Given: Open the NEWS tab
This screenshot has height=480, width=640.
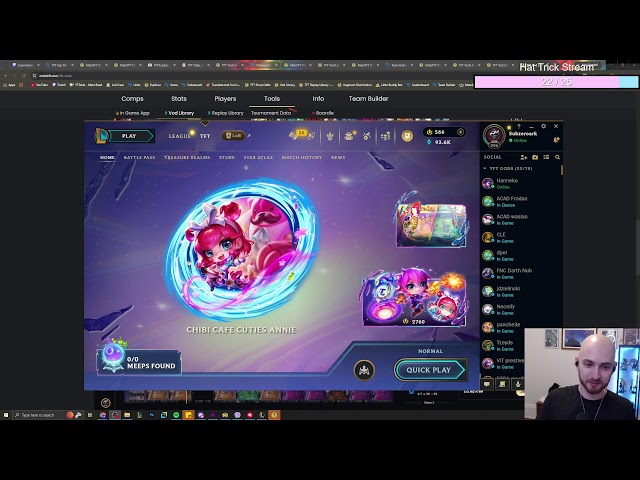Looking at the screenshot, I should [x=338, y=157].
